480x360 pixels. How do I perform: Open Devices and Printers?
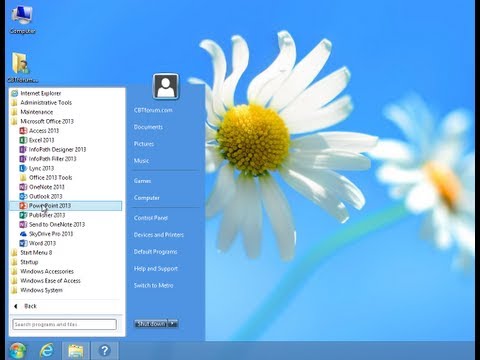click(x=159, y=235)
